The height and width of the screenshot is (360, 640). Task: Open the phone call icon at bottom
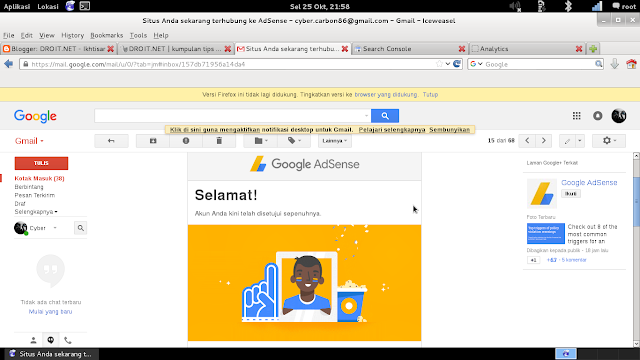pyautogui.click(x=68, y=340)
